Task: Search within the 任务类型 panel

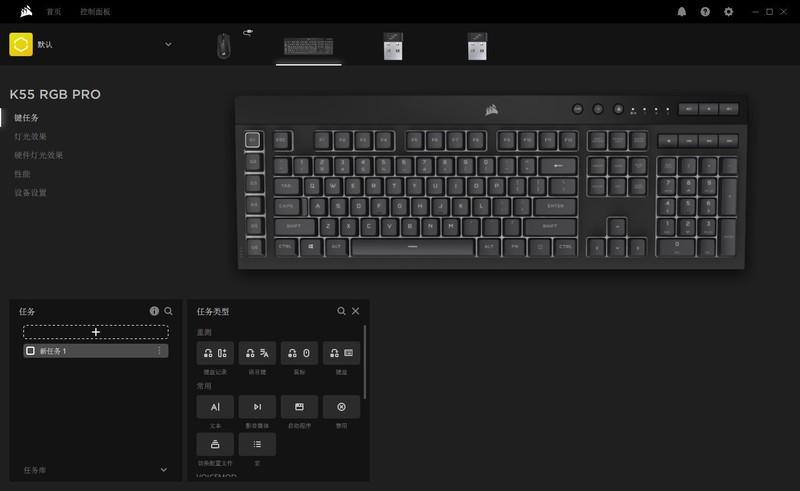Action: 341,311
